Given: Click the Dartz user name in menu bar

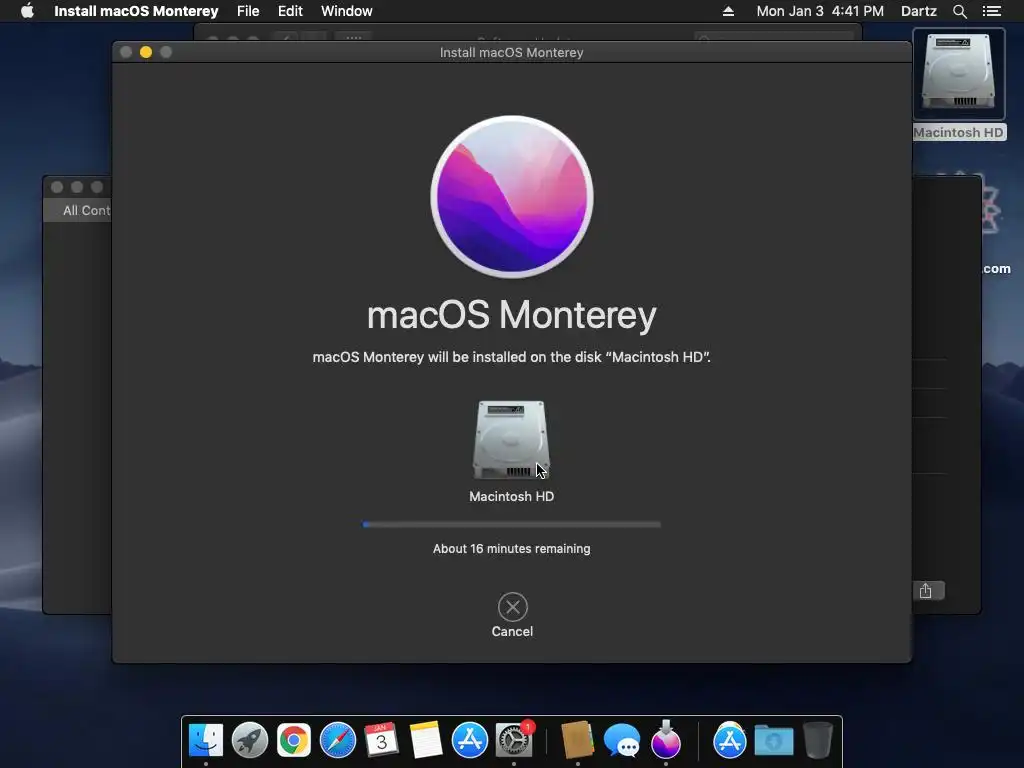Looking at the screenshot, I should coord(918,11).
